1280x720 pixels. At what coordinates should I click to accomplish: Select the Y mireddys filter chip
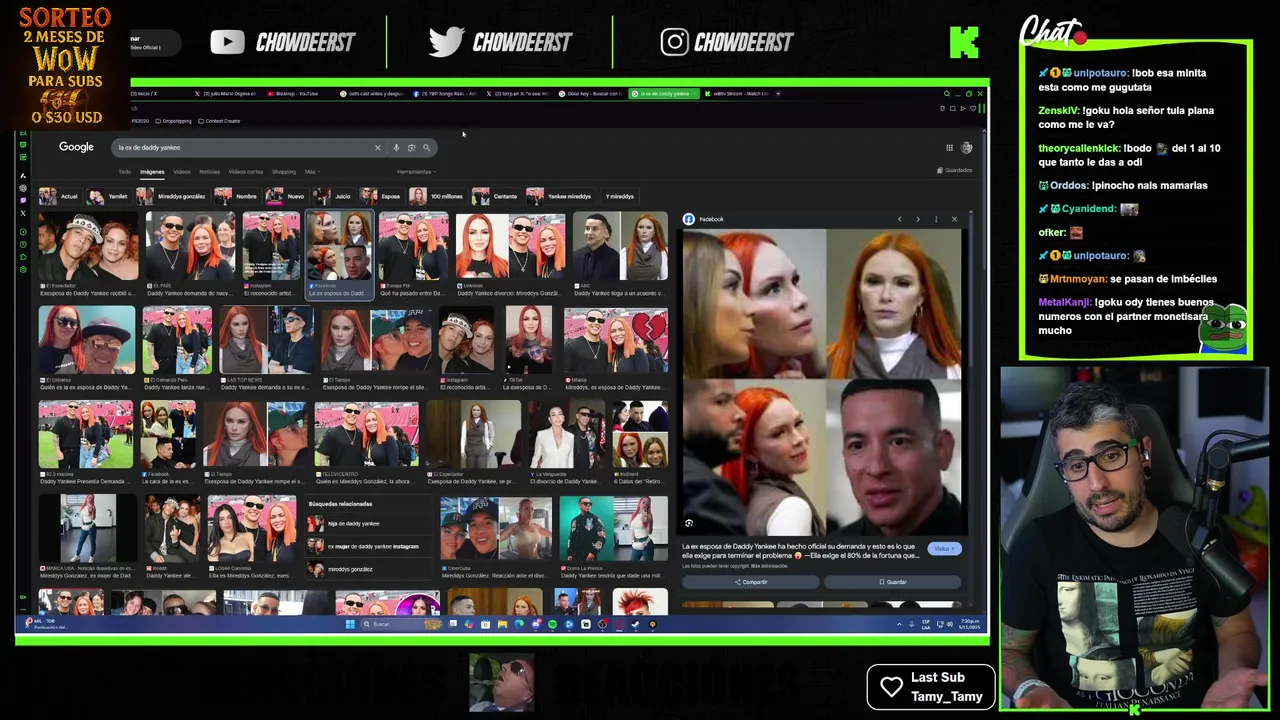tap(619, 196)
